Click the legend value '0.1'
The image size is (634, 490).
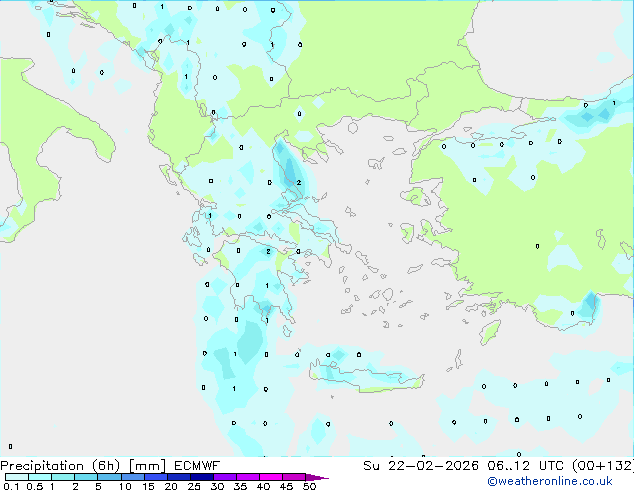[11, 486]
